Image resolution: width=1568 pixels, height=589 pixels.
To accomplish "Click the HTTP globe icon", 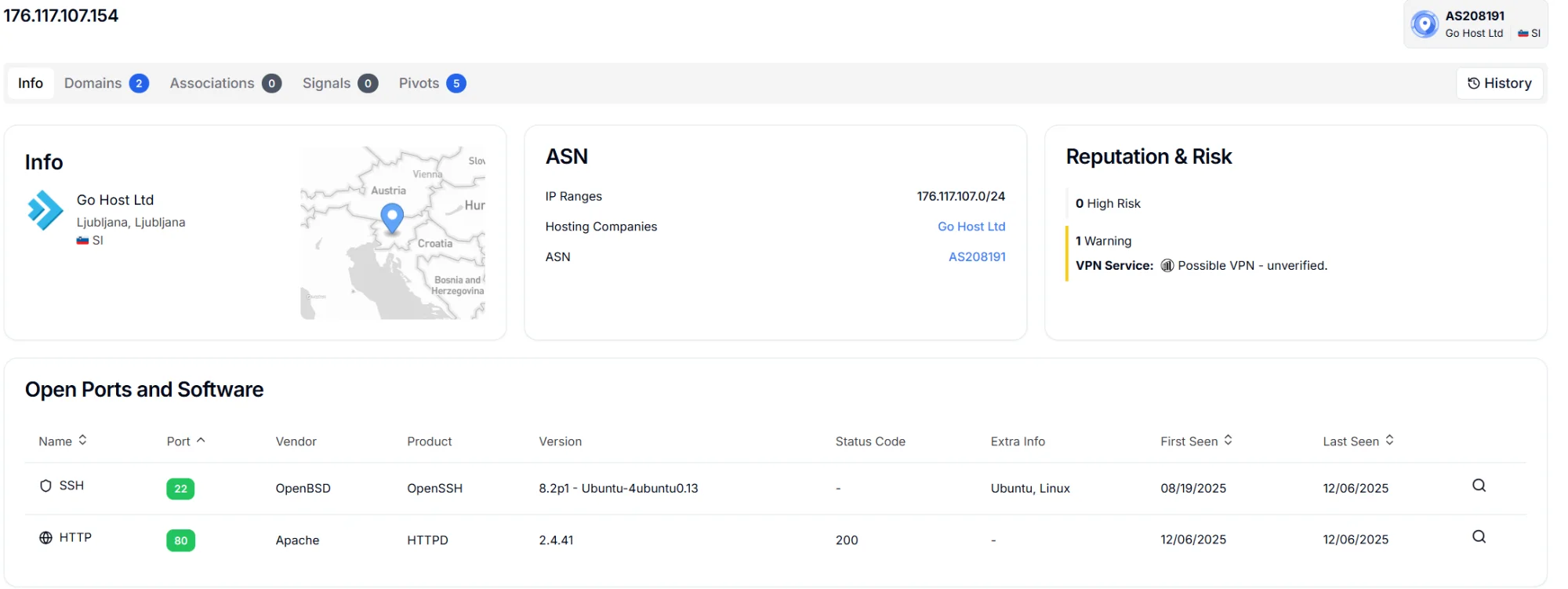I will pos(45,538).
